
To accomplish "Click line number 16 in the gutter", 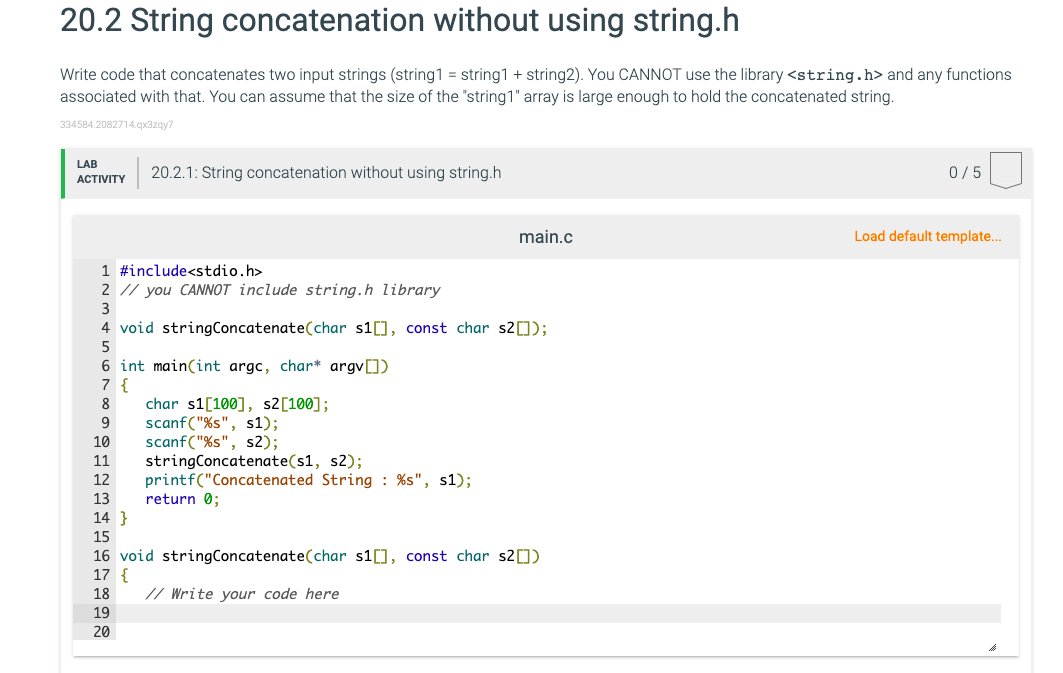I will click(x=102, y=556).
